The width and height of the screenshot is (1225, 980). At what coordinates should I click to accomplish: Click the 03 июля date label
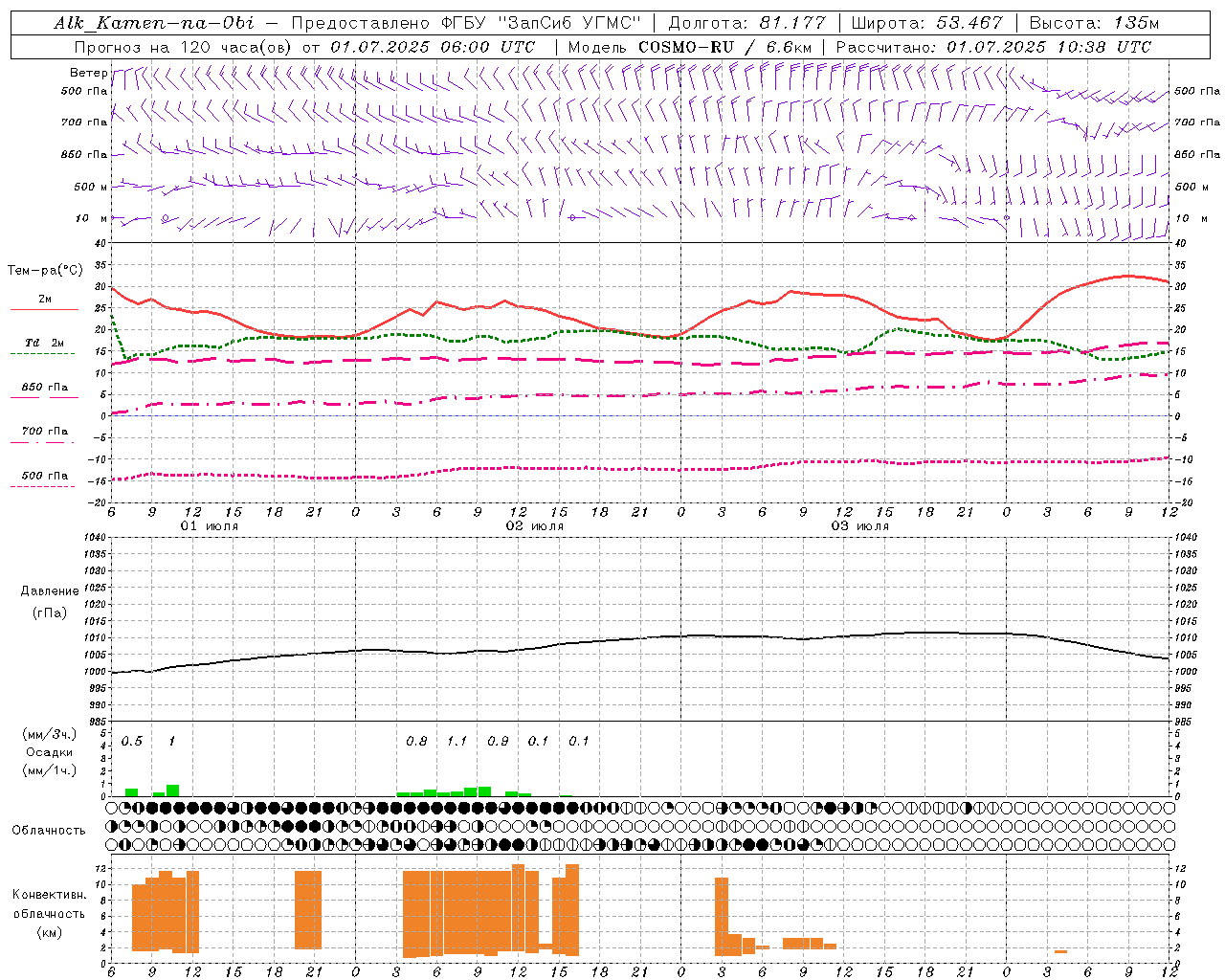pos(860,526)
